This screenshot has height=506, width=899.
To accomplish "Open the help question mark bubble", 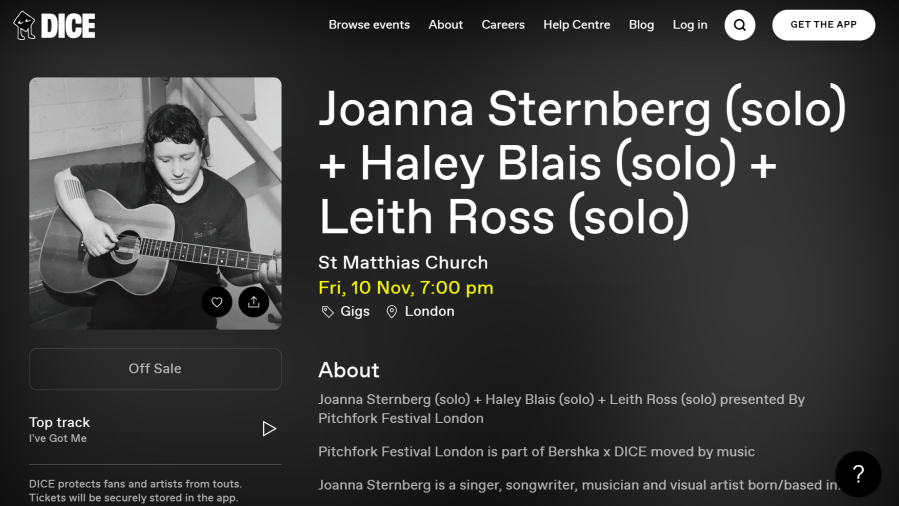I will coord(858,474).
